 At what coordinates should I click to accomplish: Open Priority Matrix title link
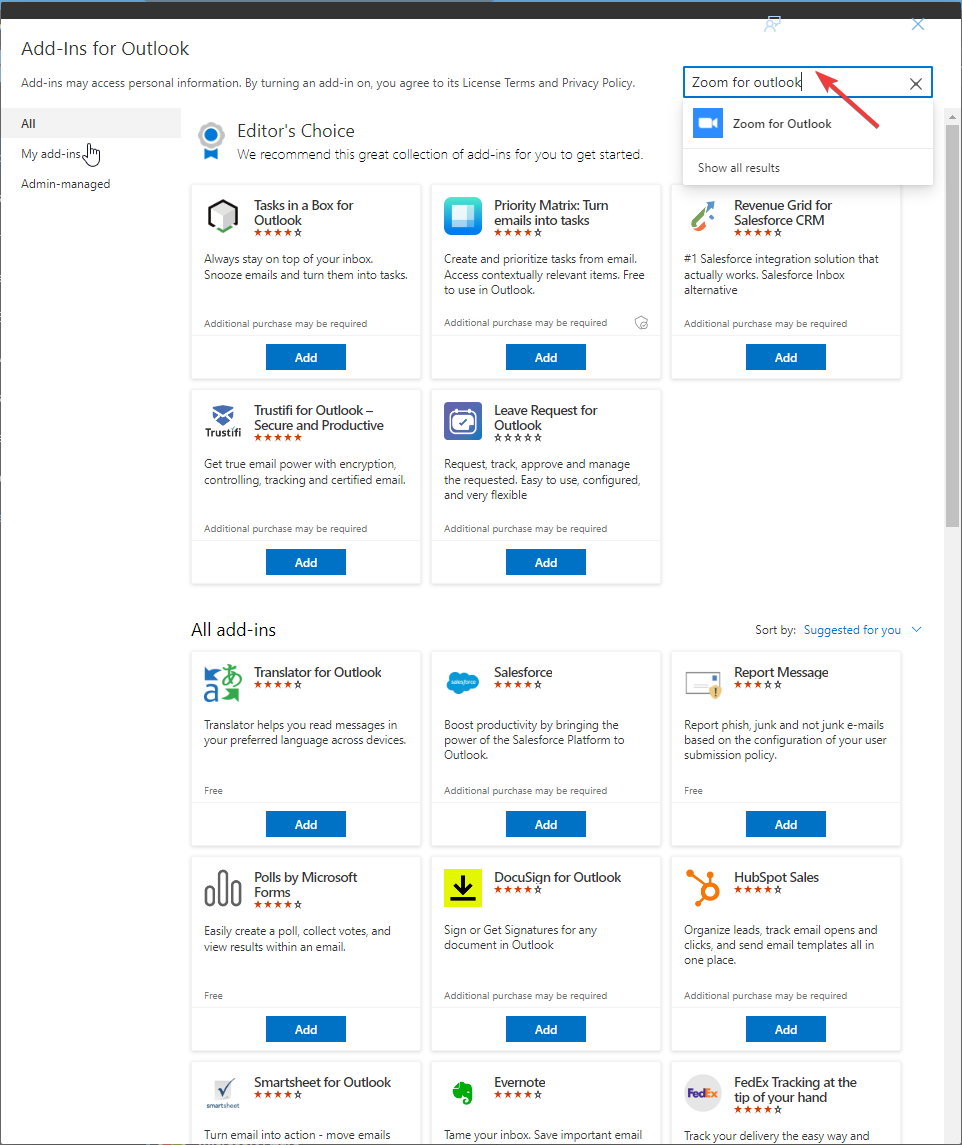coord(551,212)
